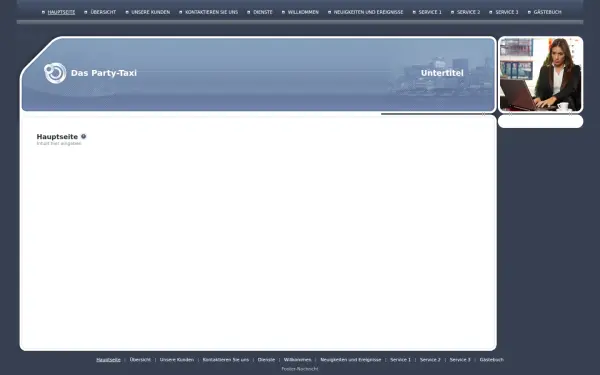
Task: Open Neuigkeiten und Ereignisse footer link
Action: click(351, 360)
